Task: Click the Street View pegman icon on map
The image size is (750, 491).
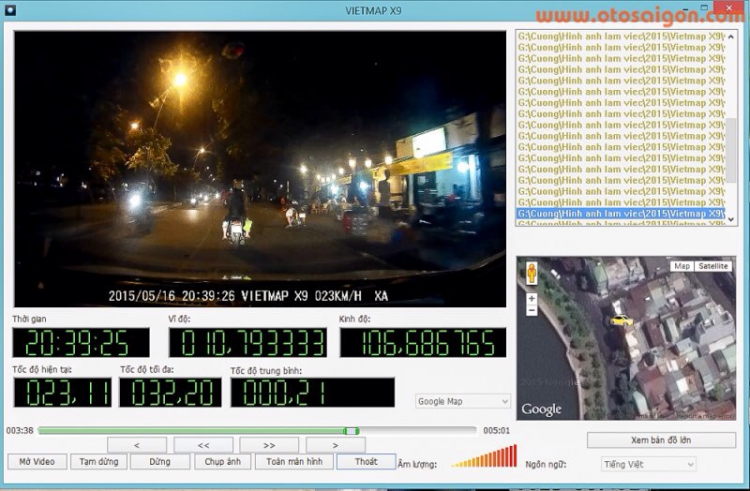Action: [531, 273]
